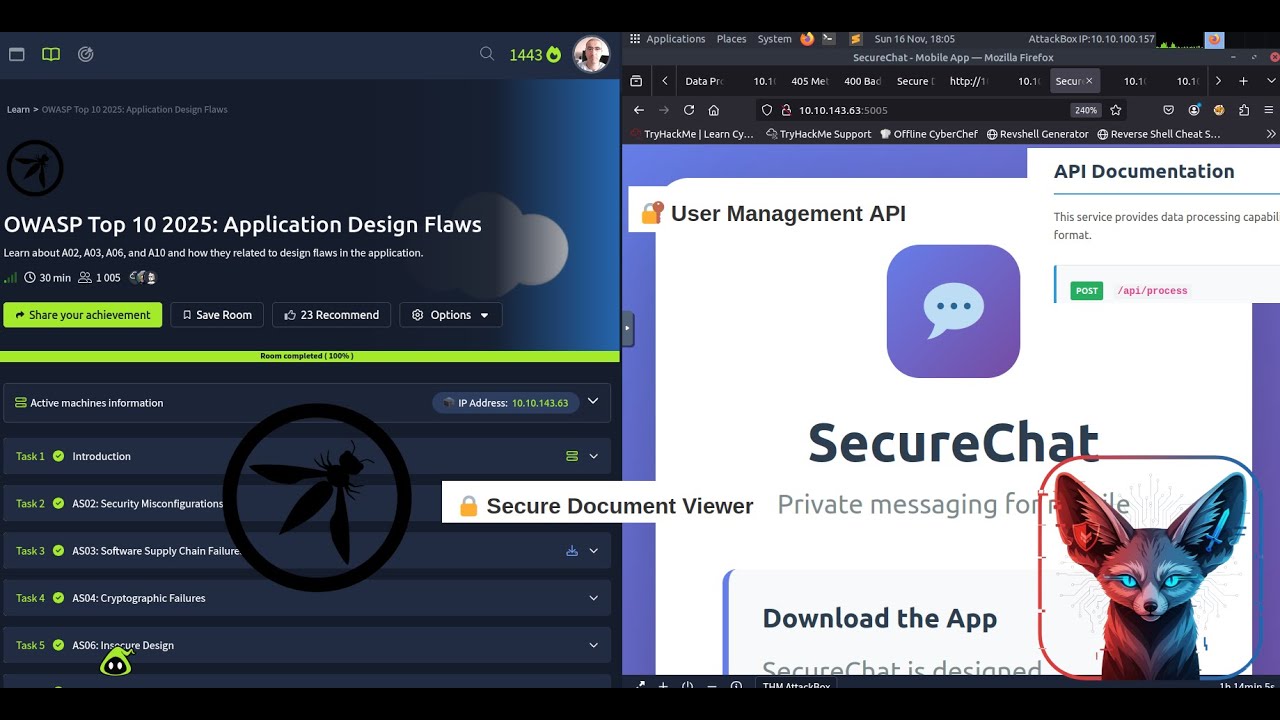Open the Extensions puzzle icon

point(1244,110)
